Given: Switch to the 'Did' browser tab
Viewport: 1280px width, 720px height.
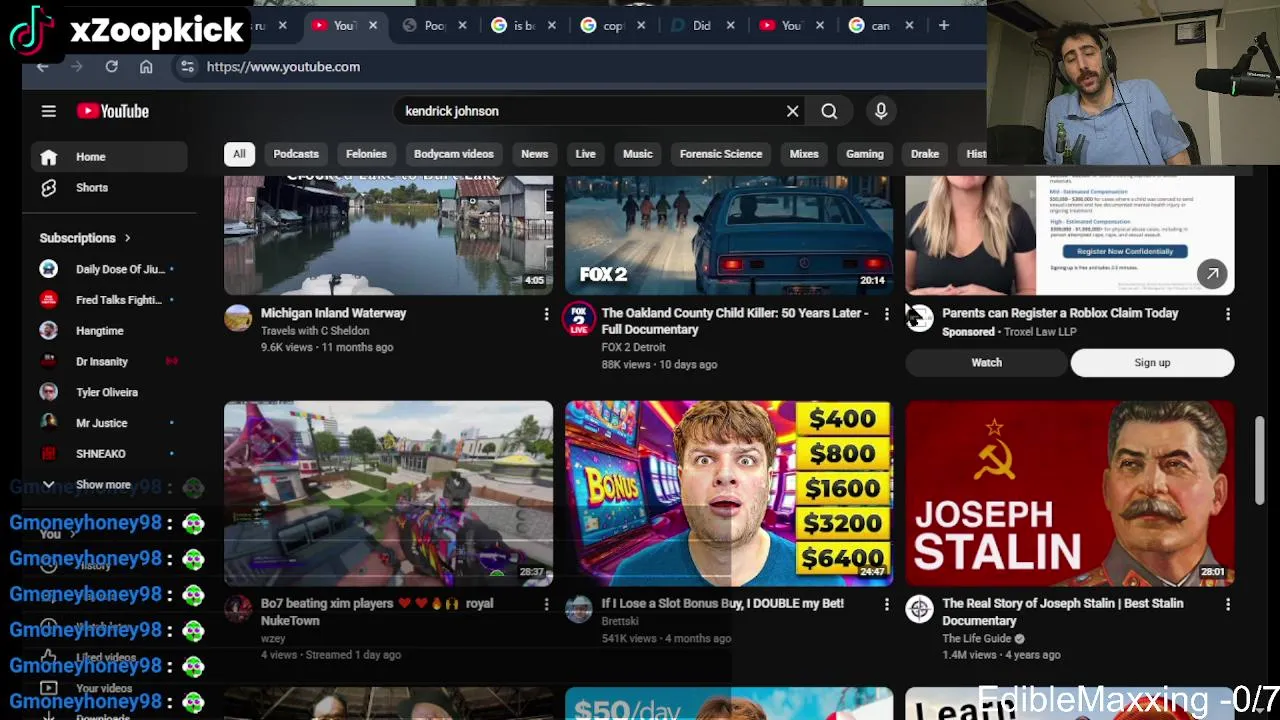Looking at the screenshot, I should pyautogui.click(x=702, y=25).
